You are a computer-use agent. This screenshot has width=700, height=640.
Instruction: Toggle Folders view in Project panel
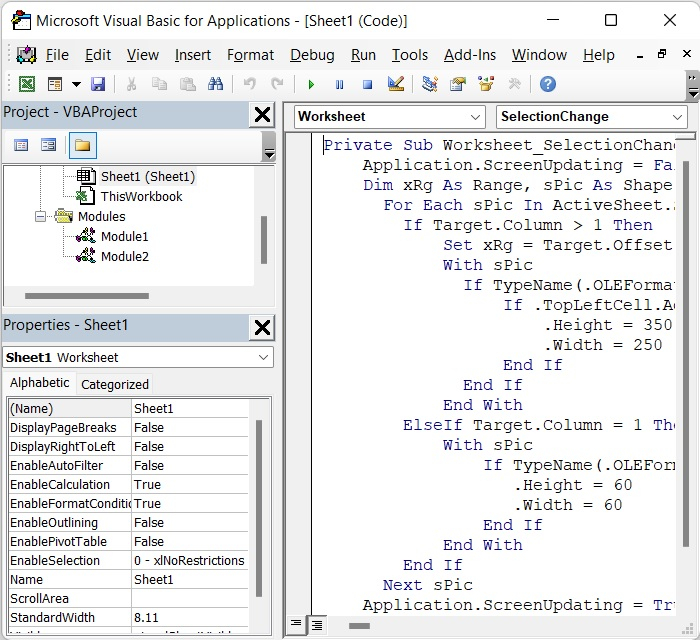tap(82, 146)
